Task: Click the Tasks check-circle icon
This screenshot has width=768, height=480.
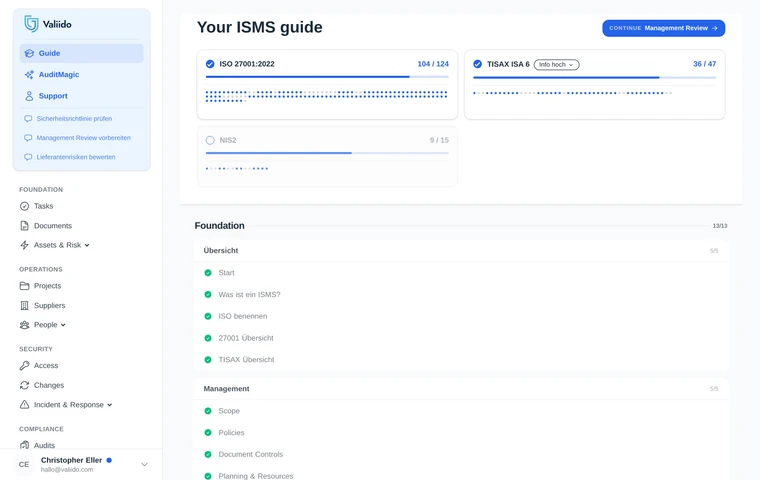Action: click(24, 206)
